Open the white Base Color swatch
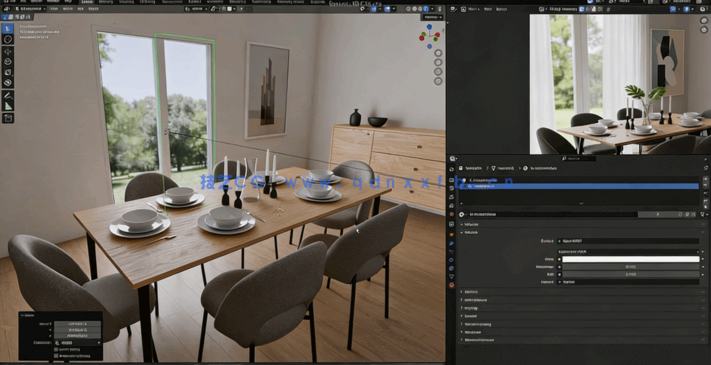Image resolution: width=711 pixels, height=365 pixels. 631,259
